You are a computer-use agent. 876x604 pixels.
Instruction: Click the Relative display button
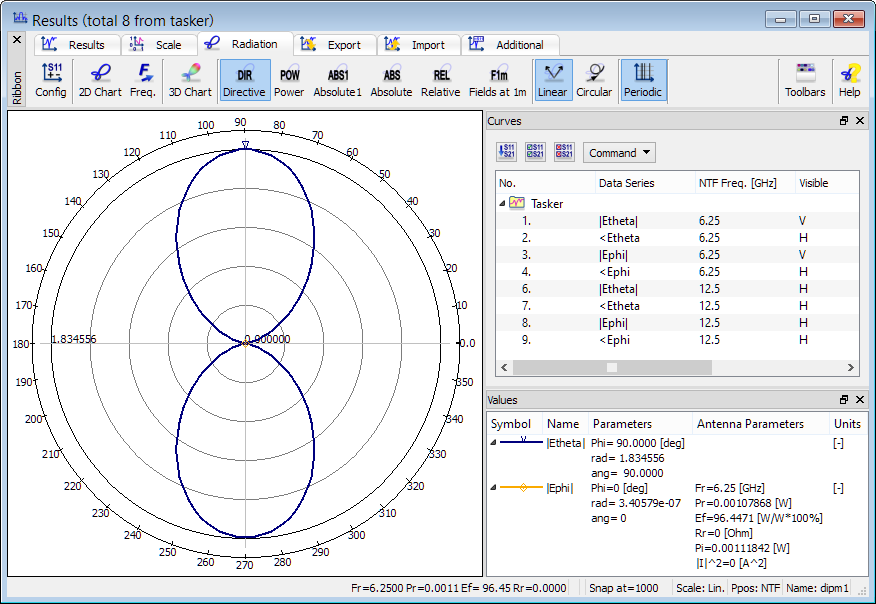(440, 80)
